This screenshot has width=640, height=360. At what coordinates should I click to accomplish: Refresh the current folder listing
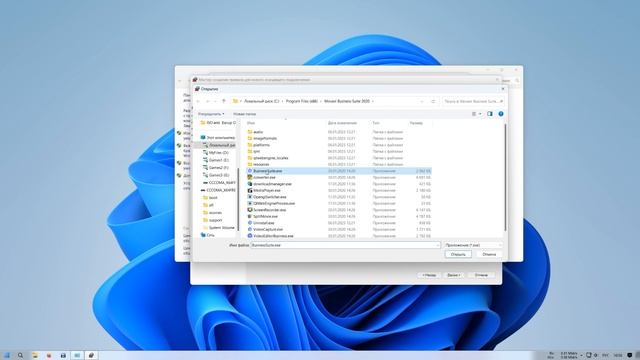[x=433, y=101]
